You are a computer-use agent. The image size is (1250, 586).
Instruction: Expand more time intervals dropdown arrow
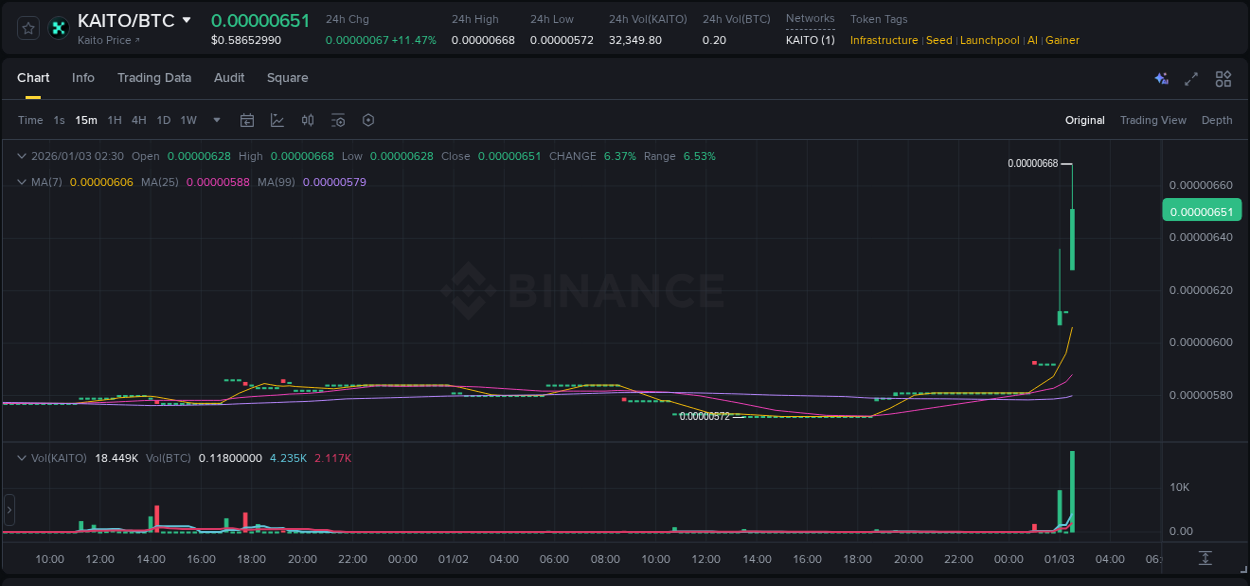[217, 120]
